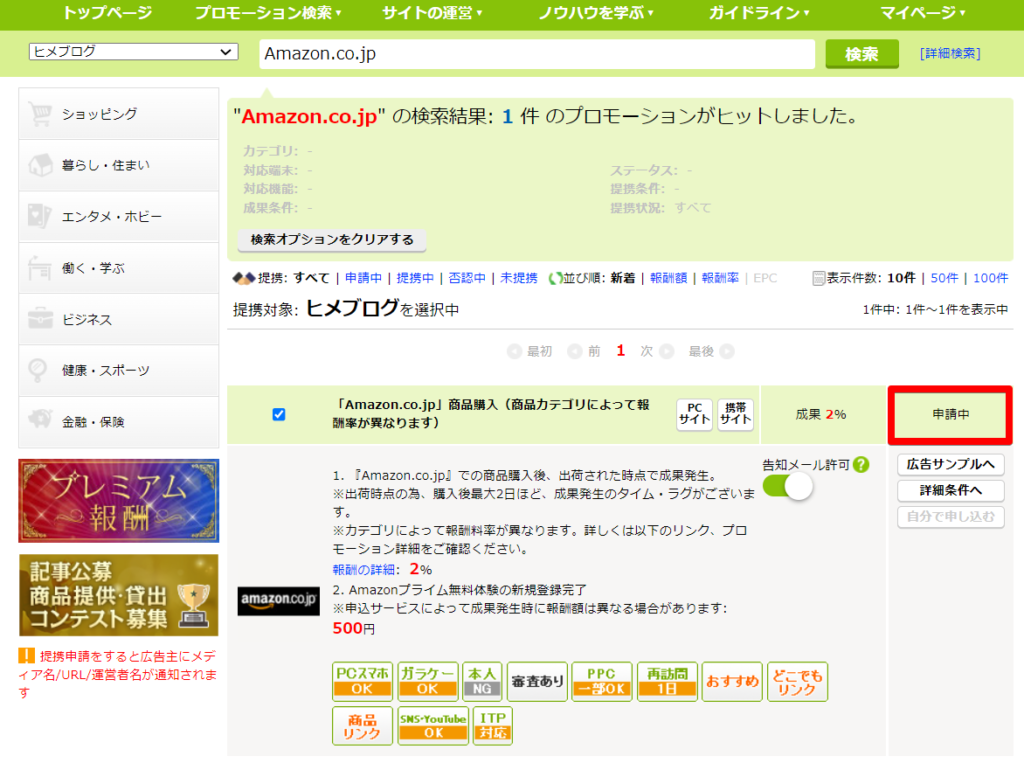Click the house icon for 暮らし・住まい
This screenshot has width=1024, height=763.
click(40, 165)
